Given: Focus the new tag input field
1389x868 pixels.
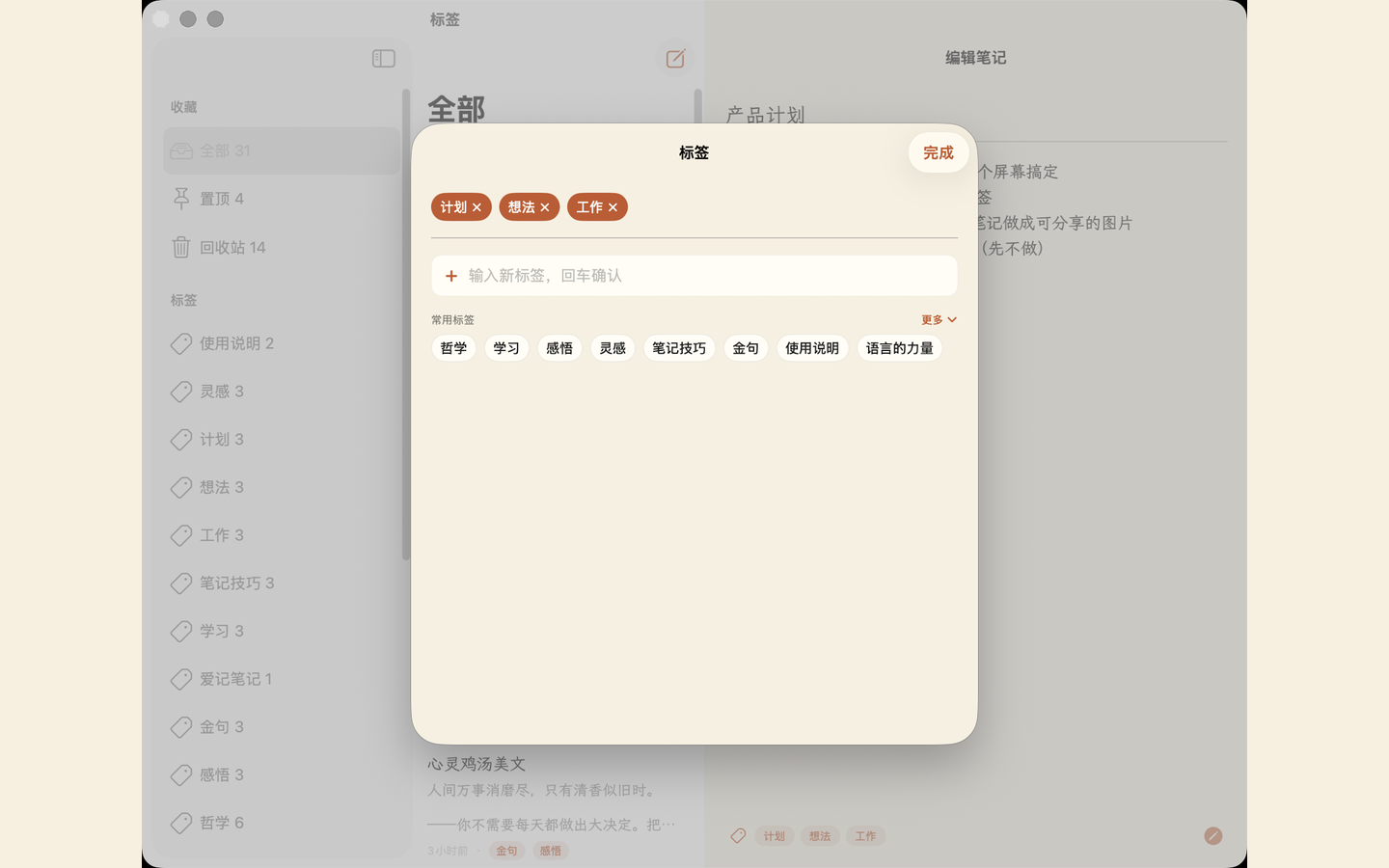Looking at the screenshot, I should 694,276.
